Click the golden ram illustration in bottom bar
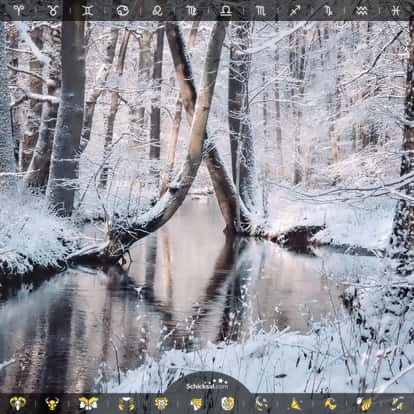414x414 pixels. 18,403
